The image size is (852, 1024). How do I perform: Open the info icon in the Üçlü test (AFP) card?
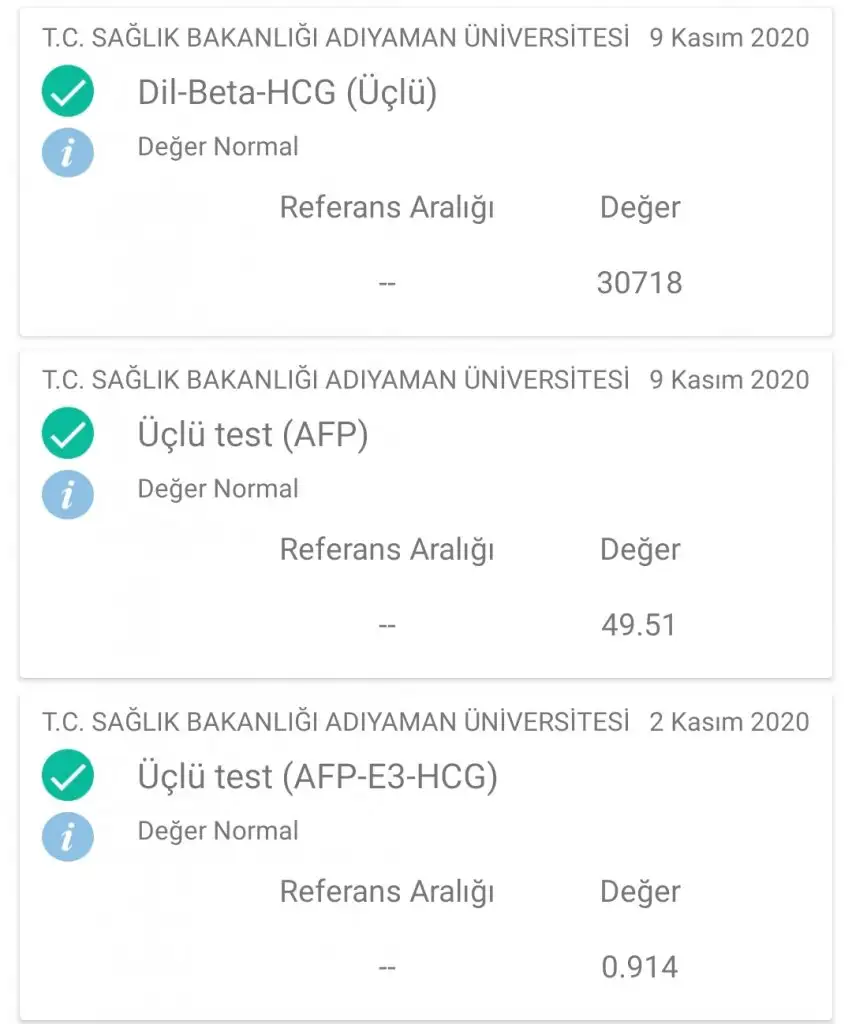[68, 495]
